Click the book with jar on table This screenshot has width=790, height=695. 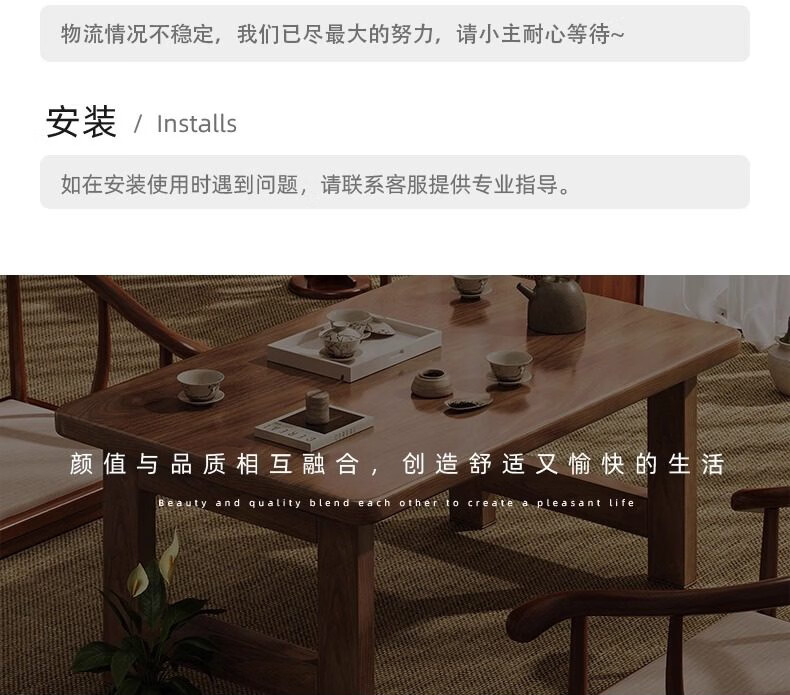314,427
